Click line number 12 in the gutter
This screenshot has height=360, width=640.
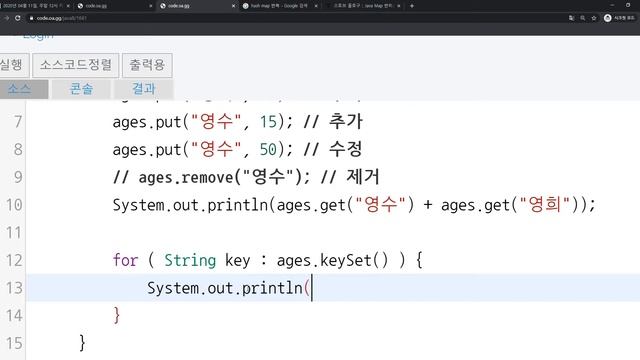coord(14,260)
